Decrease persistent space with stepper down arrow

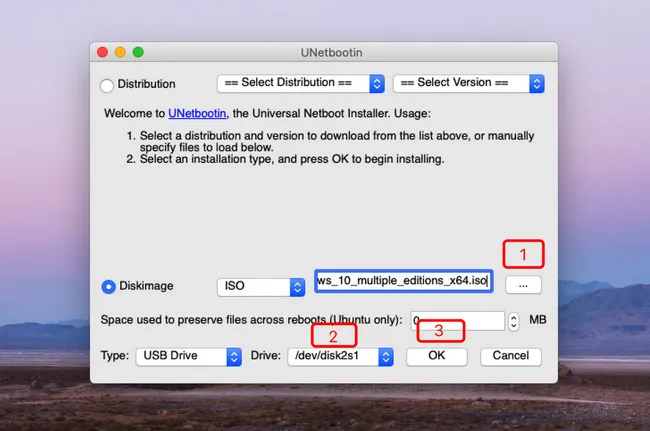pyautogui.click(x=513, y=325)
